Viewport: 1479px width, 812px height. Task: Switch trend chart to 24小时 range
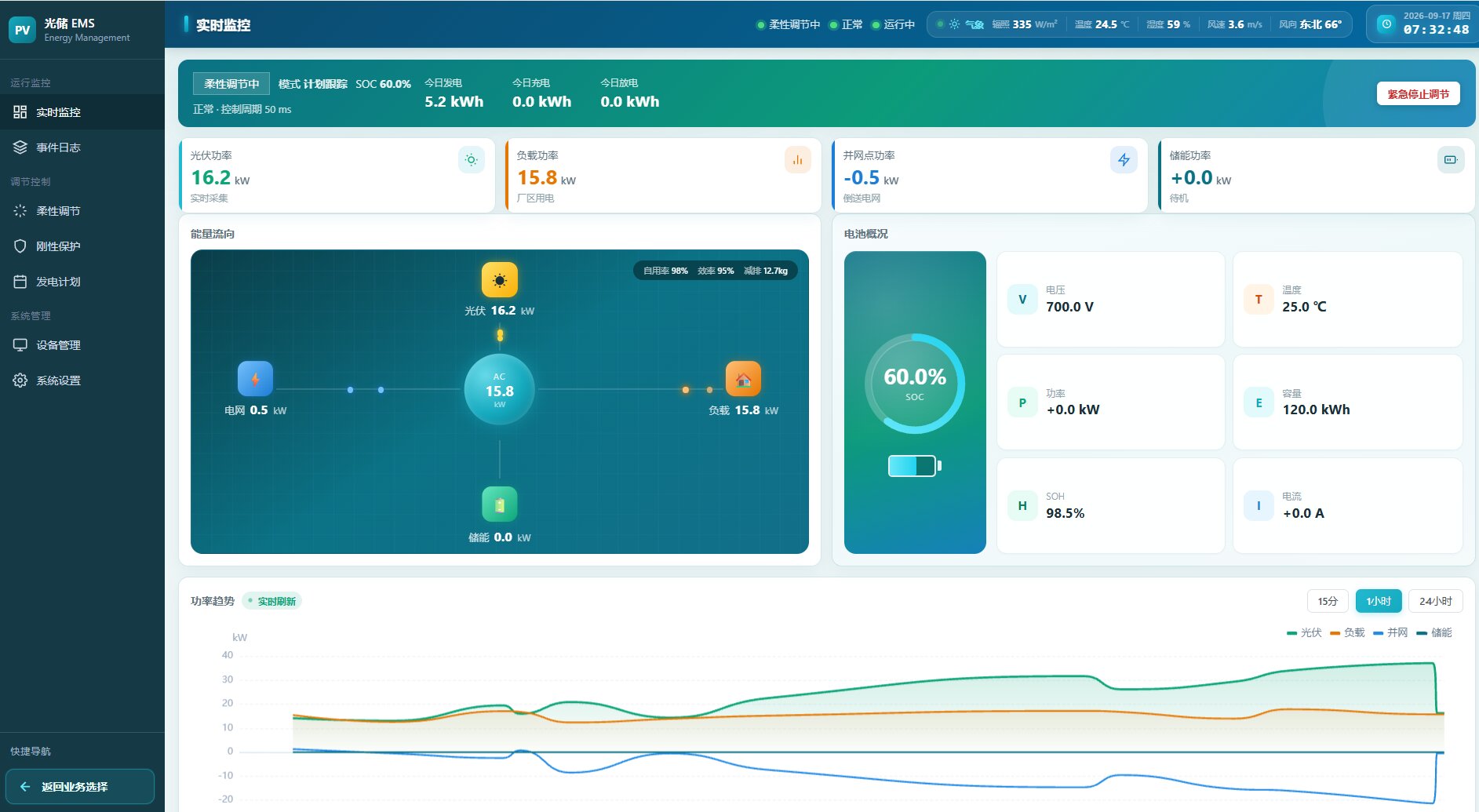pyautogui.click(x=1436, y=601)
